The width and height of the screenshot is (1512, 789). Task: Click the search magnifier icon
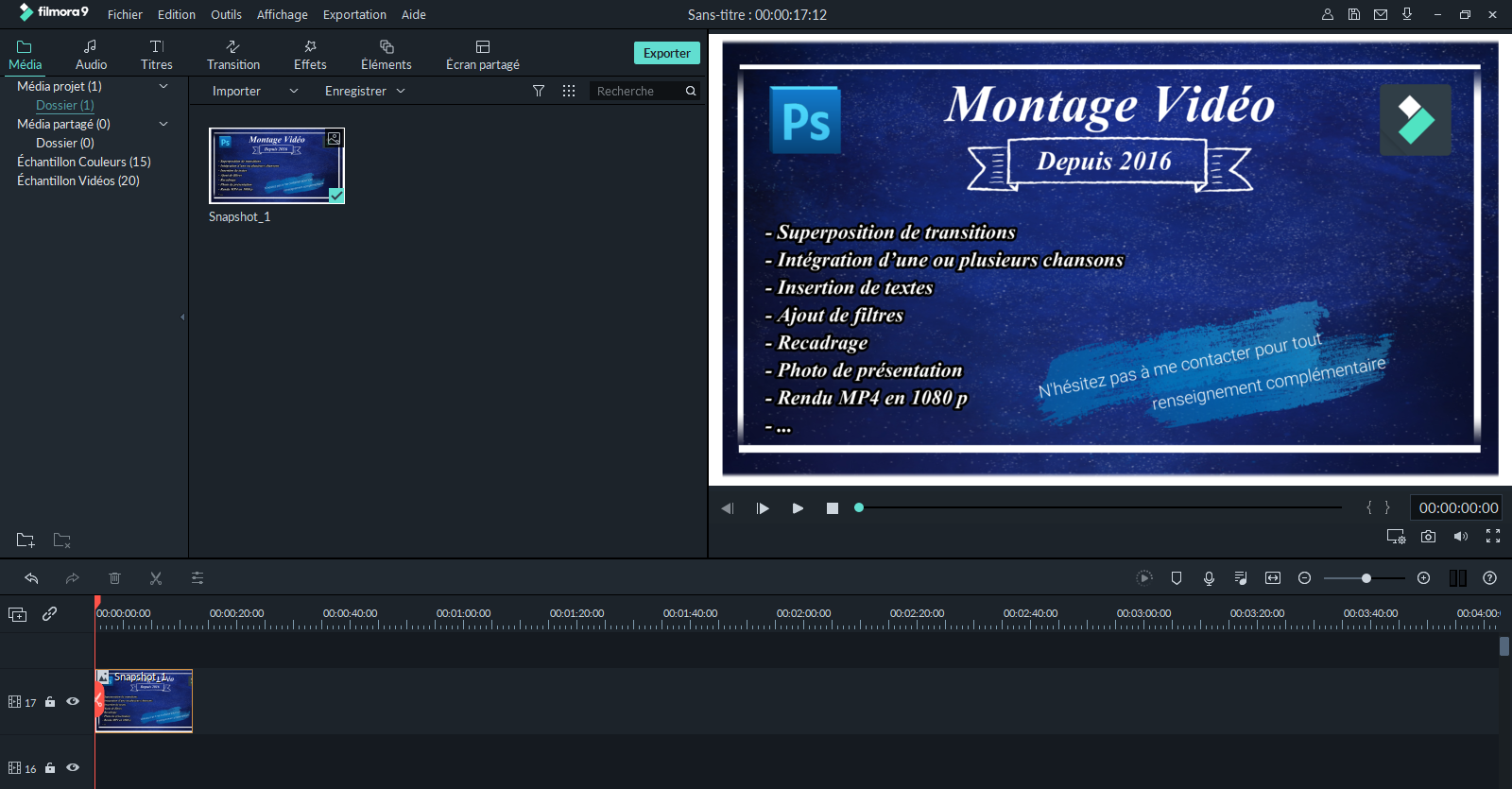pos(691,91)
